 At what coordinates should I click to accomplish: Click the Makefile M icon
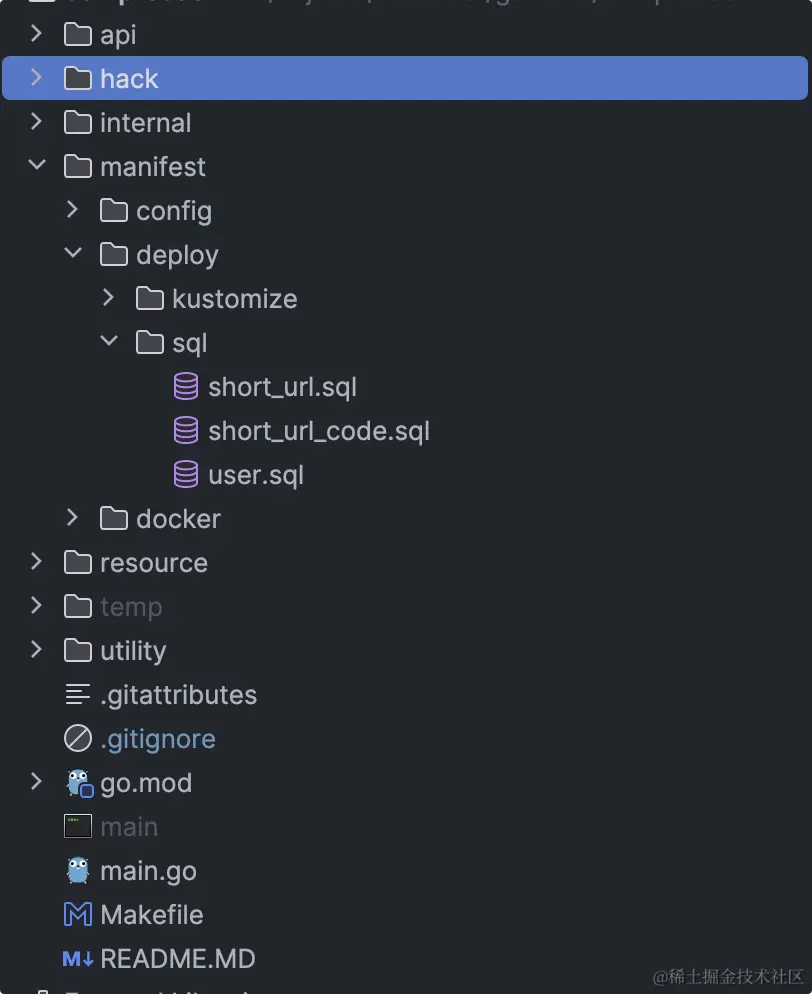[x=78, y=914]
